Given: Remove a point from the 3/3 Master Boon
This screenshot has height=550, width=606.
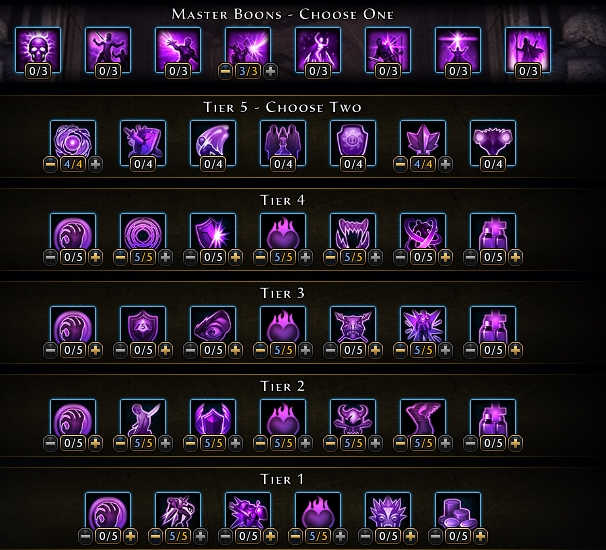Looking at the screenshot, I should tap(225, 72).
